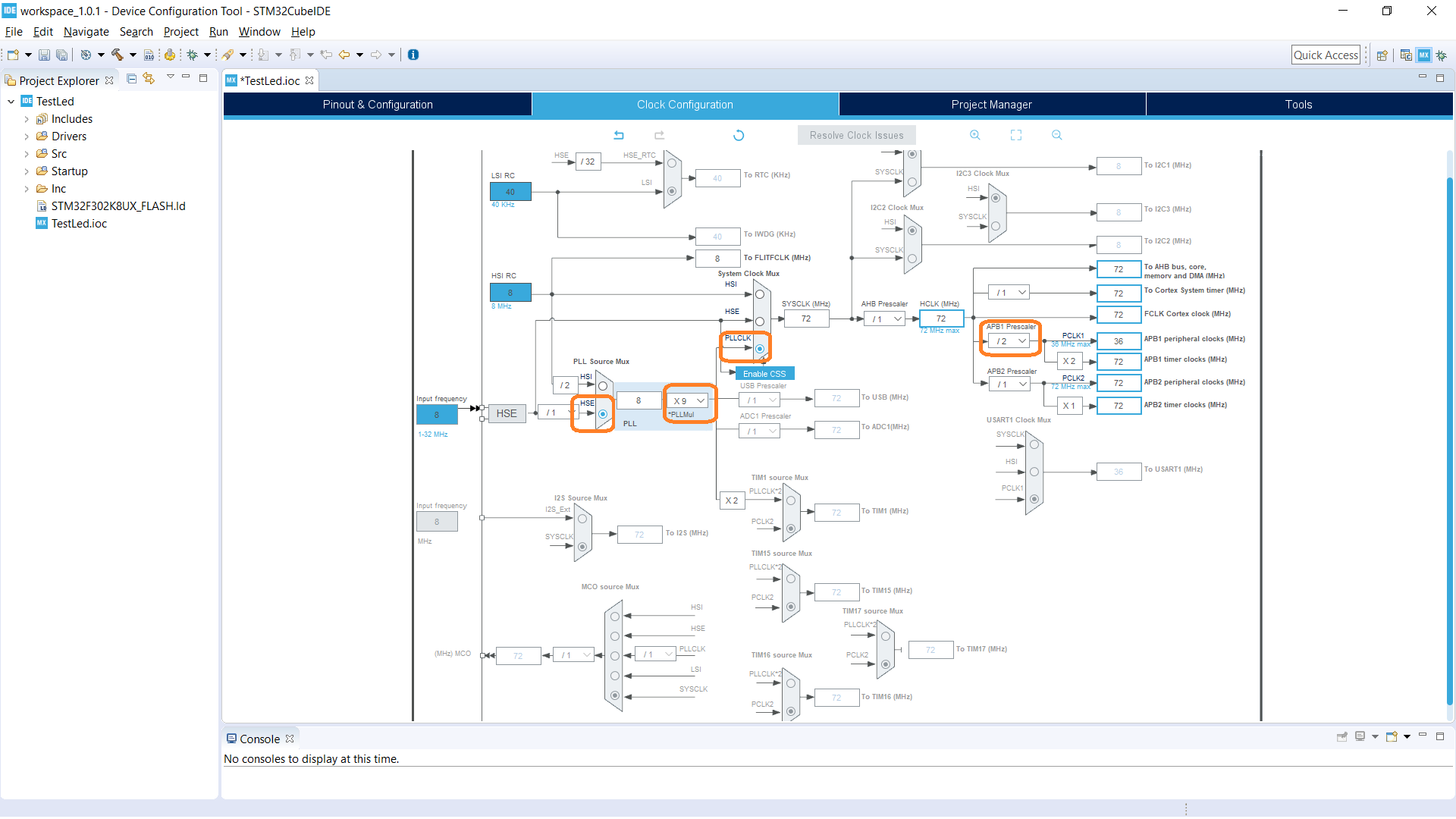Viewport: 1456px width, 819px height.
Task: Click the Reset clock configuration refresh icon
Action: [739, 135]
